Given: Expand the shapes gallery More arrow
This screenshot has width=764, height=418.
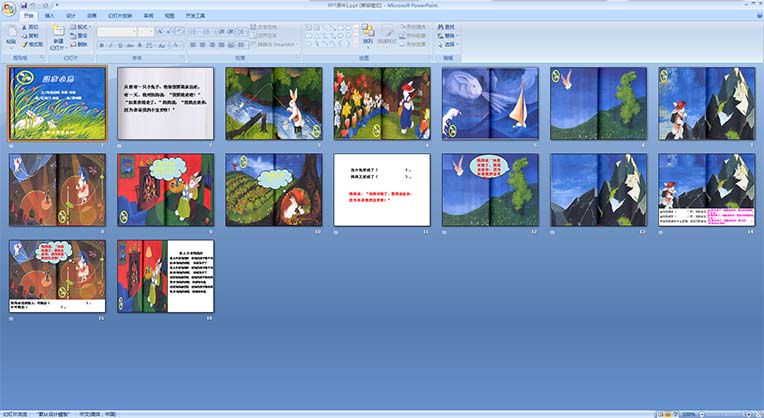Looking at the screenshot, I should 356,45.
